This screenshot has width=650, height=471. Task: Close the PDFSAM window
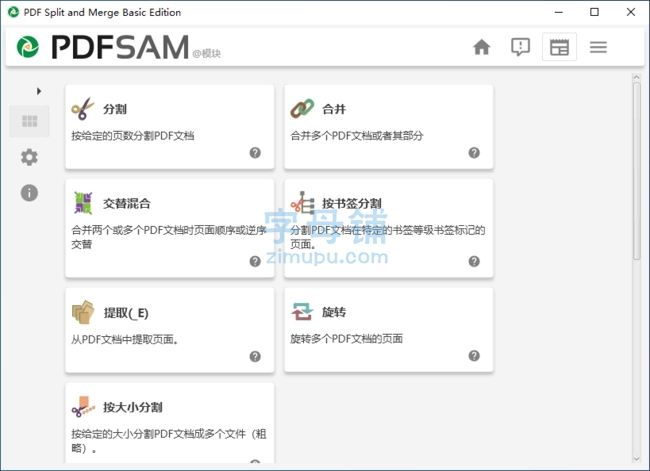click(x=631, y=12)
